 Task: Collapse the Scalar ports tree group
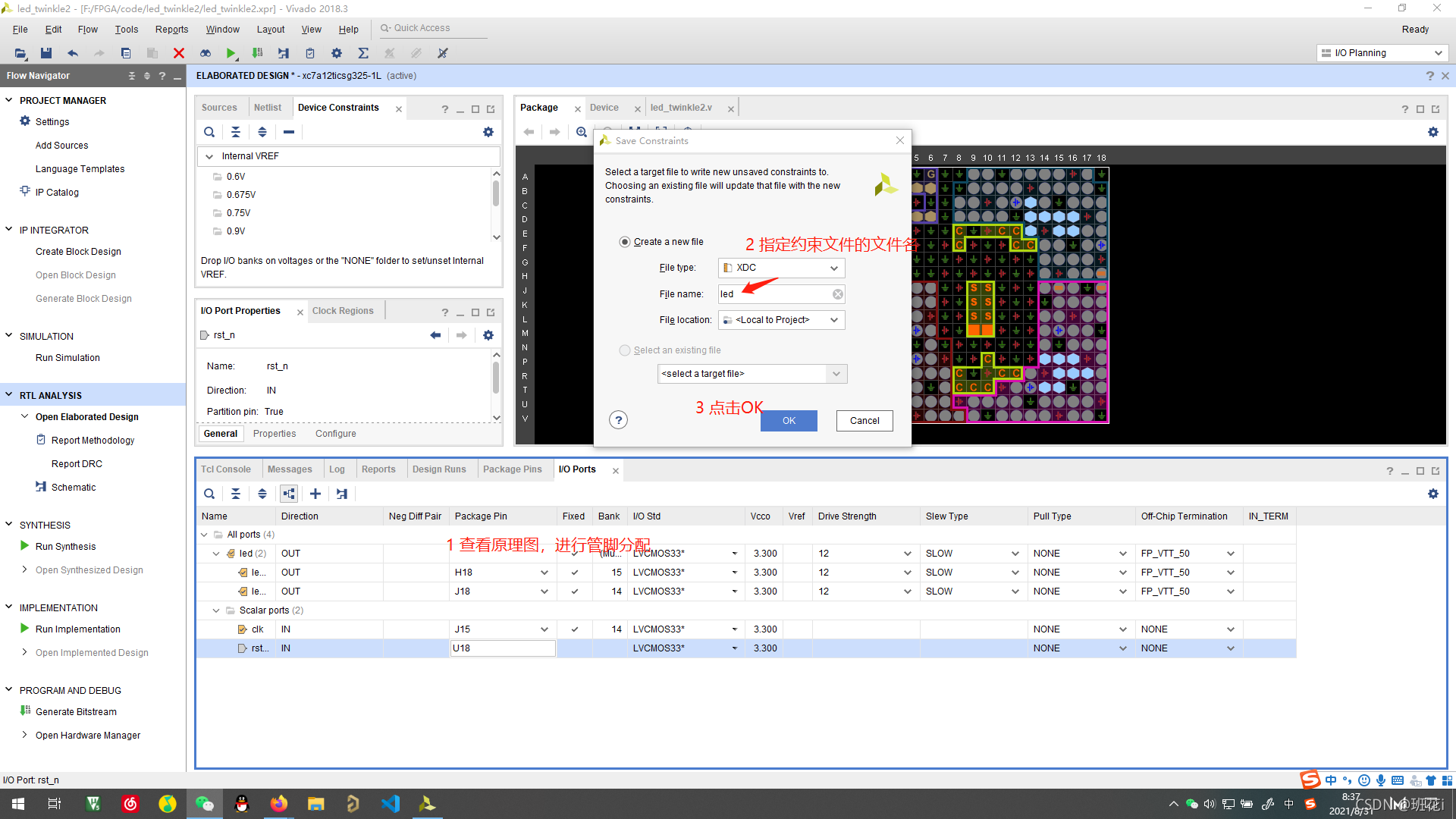coord(216,610)
